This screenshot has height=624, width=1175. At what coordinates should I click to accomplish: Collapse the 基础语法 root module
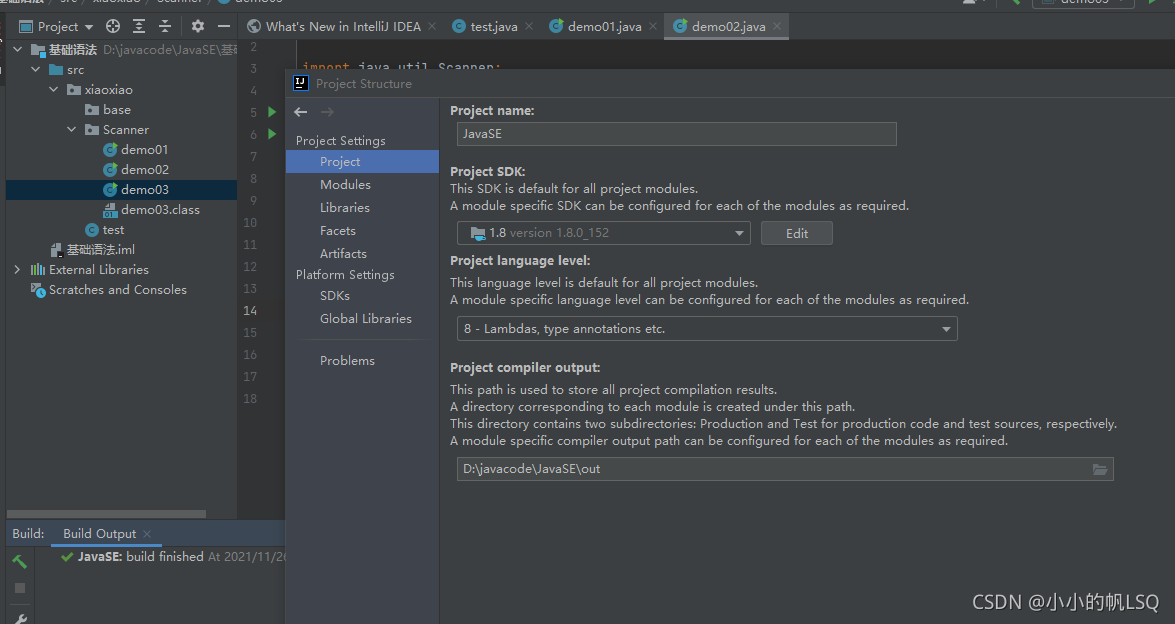point(17,49)
